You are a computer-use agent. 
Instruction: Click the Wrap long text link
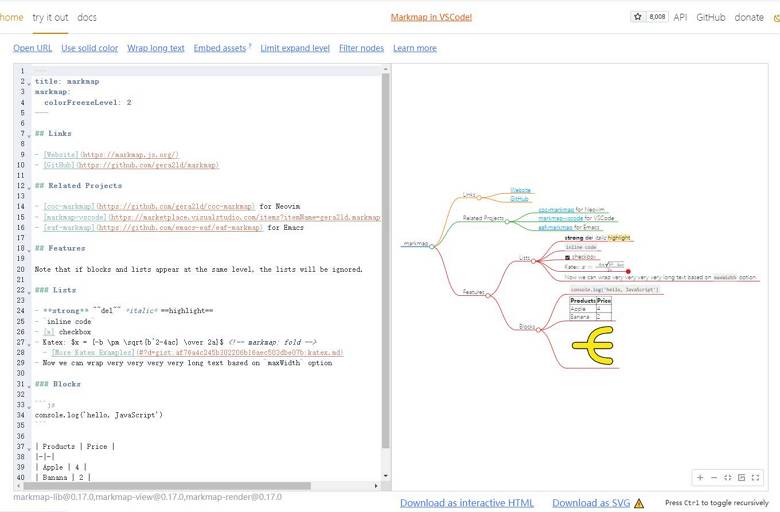tap(156, 48)
